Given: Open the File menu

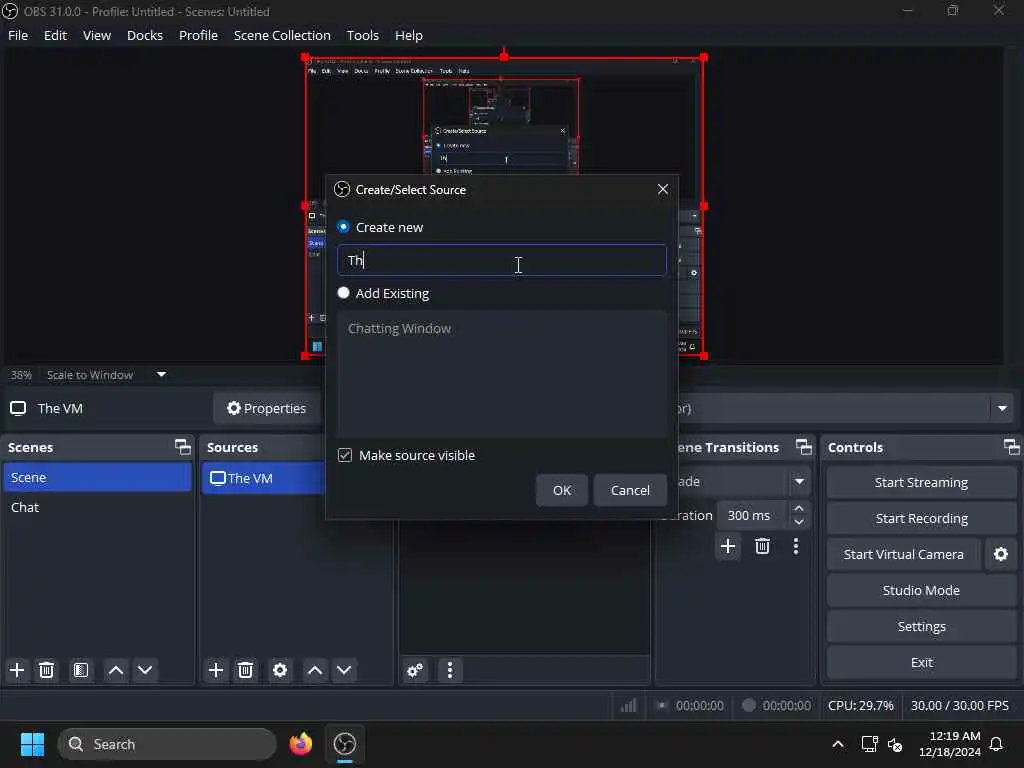Looking at the screenshot, I should coord(18,35).
